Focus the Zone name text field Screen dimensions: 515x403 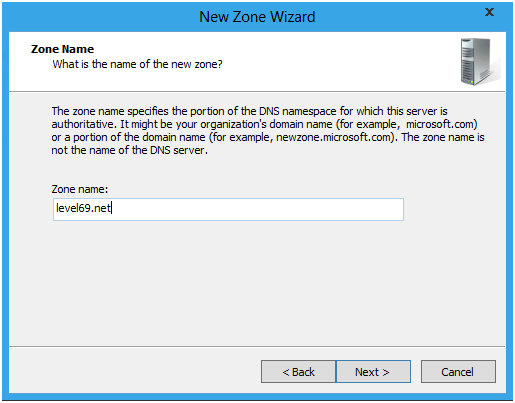coord(228,209)
